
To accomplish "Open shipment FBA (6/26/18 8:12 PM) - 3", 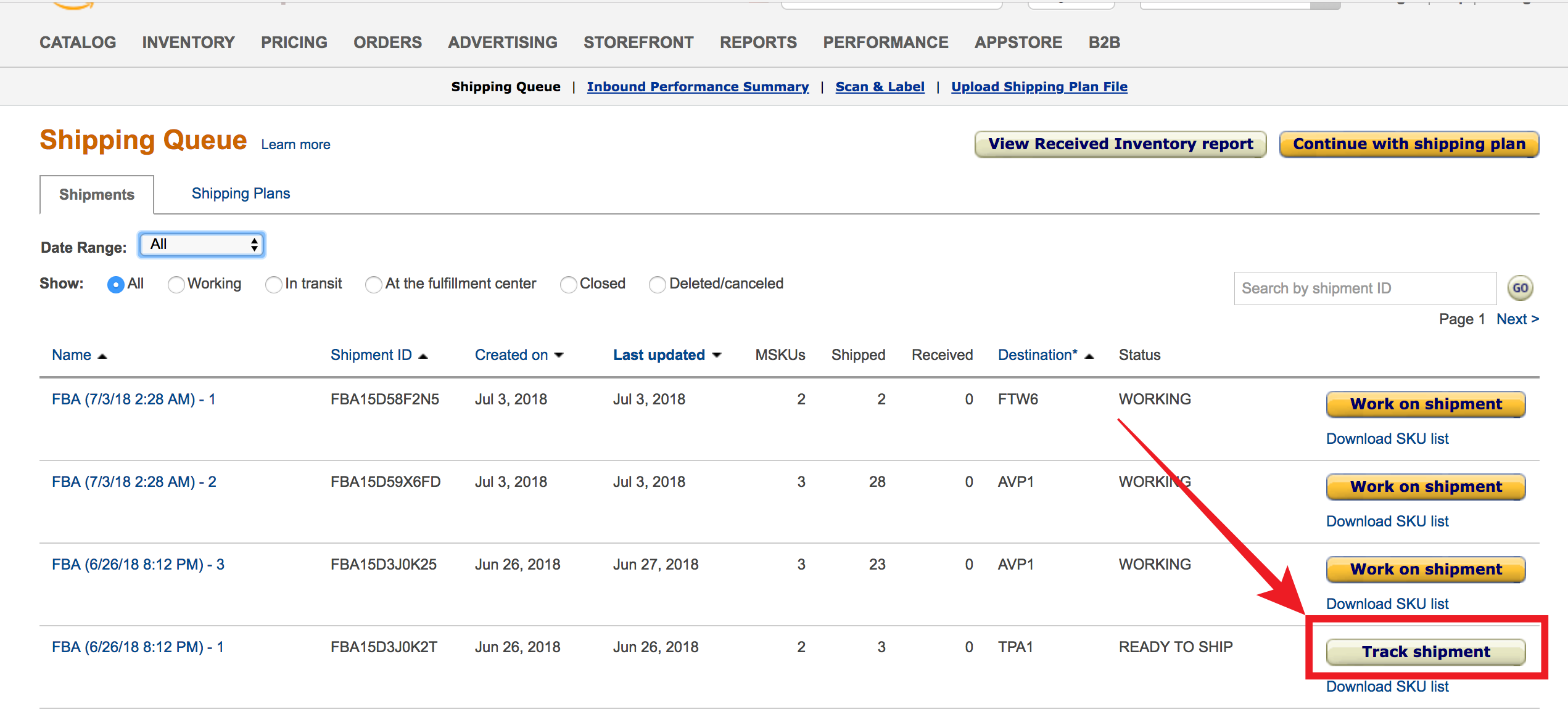I will point(138,565).
